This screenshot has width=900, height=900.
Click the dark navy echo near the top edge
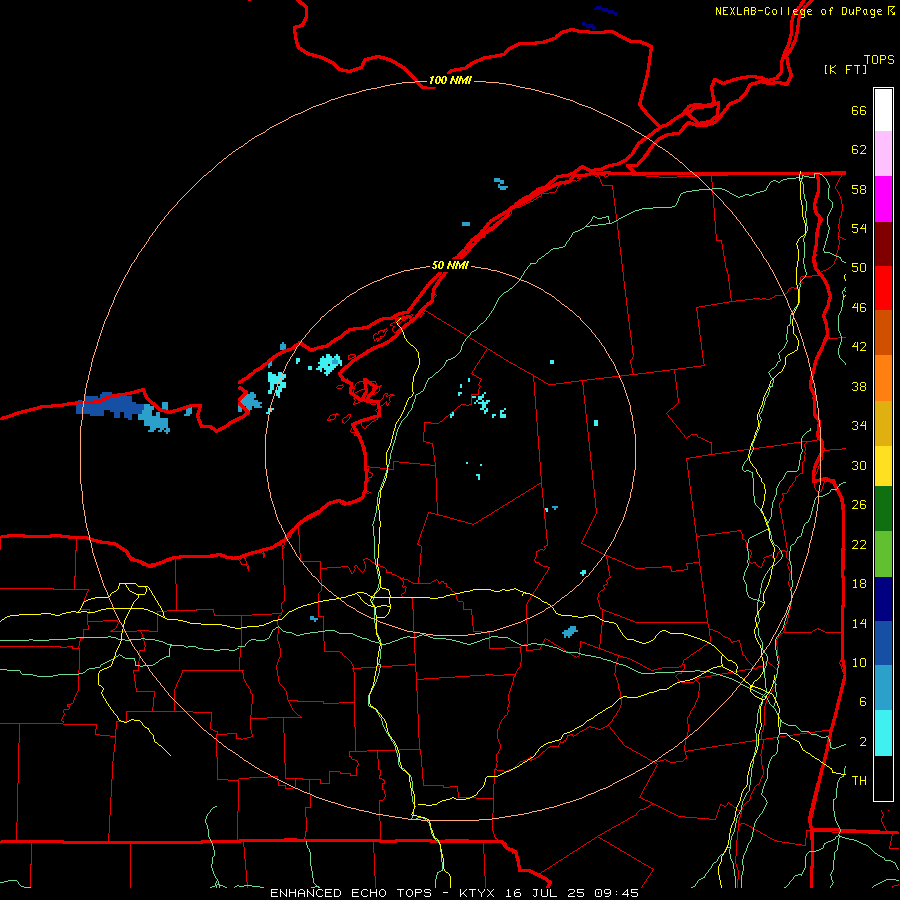point(606,11)
